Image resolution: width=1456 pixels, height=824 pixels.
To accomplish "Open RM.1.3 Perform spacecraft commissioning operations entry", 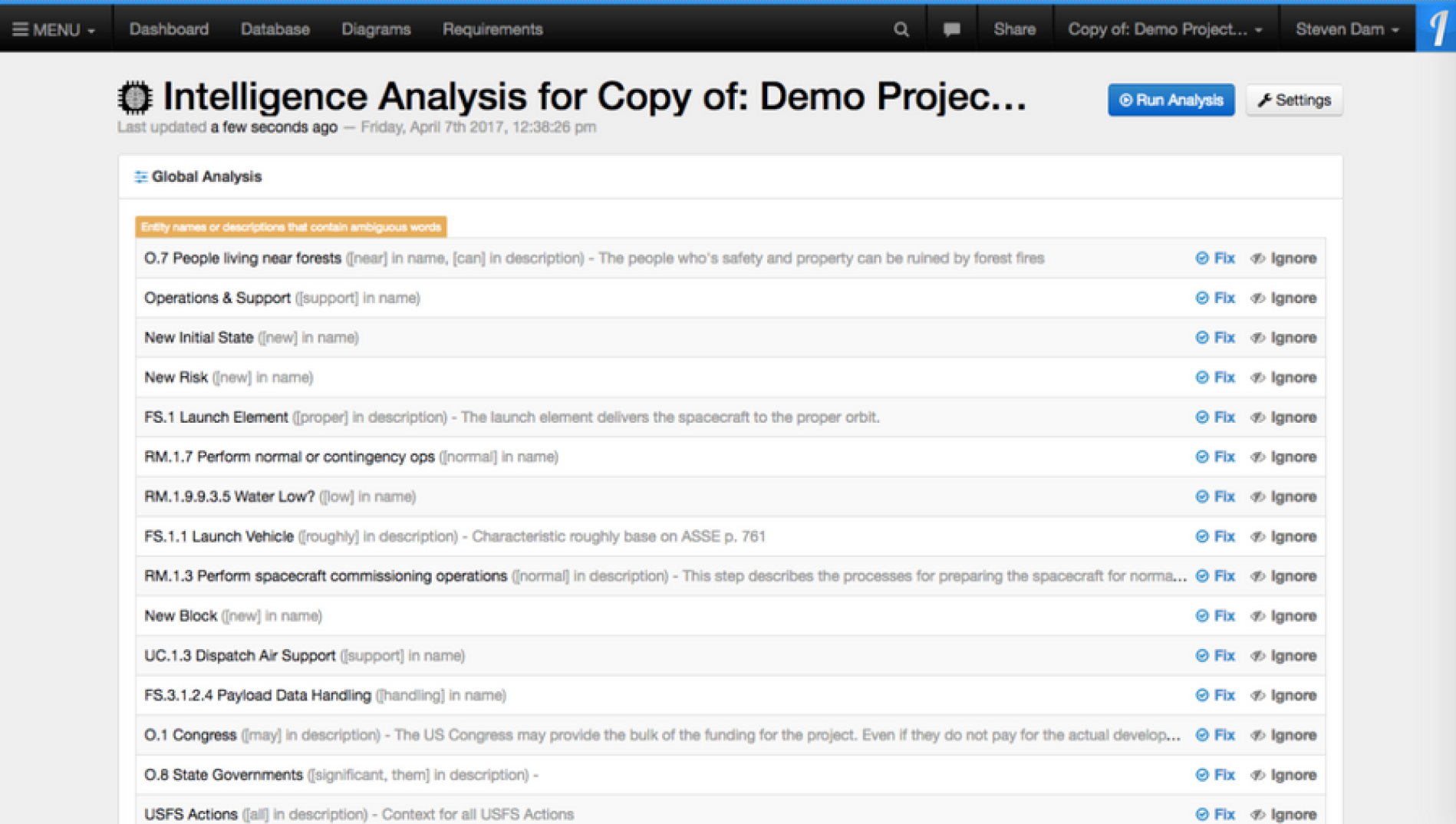I will click(x=326, y=576).
